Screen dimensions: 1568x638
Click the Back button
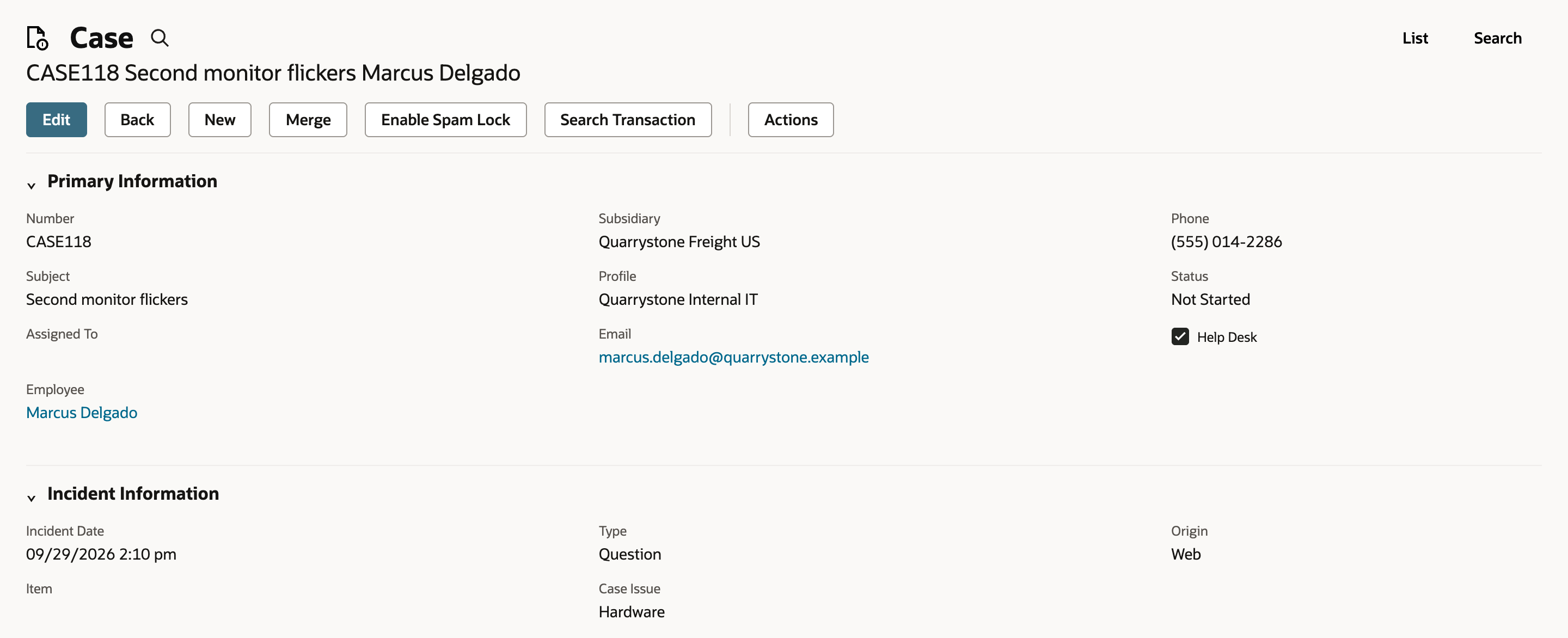click(x=137, y=120)
